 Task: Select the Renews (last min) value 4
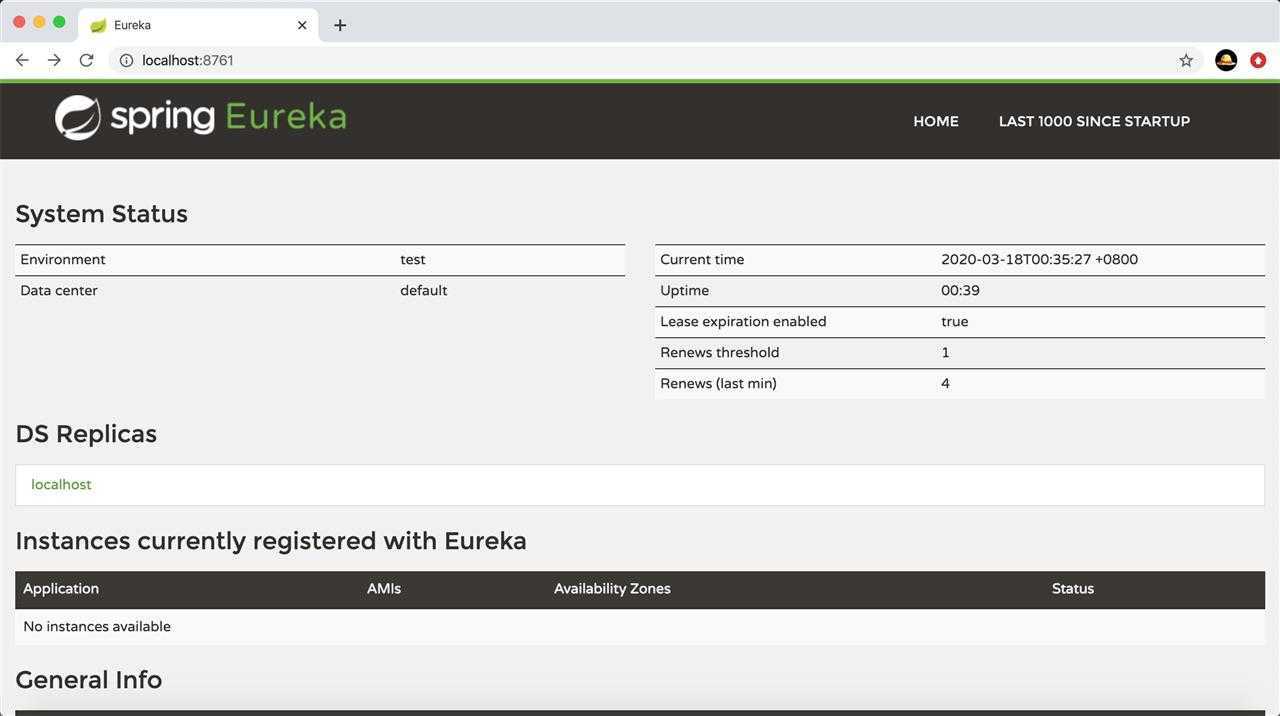click(945, 383)
